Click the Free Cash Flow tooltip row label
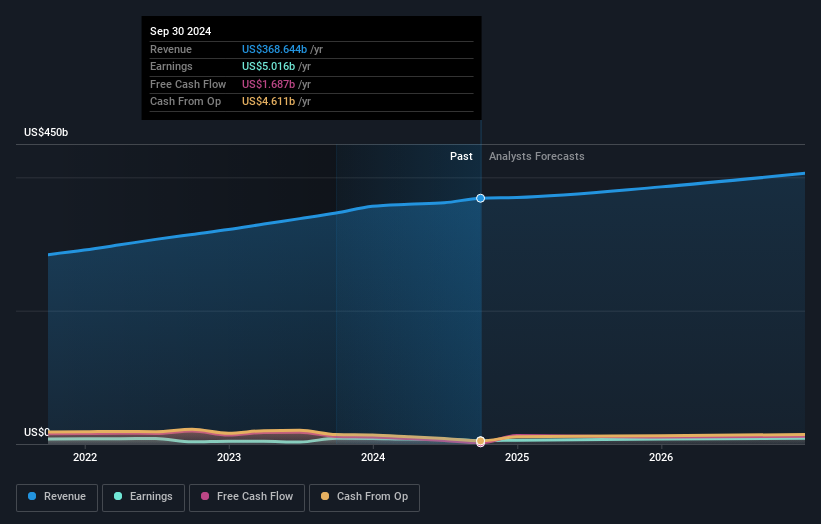821x524 pixels. tap(188, 84)
